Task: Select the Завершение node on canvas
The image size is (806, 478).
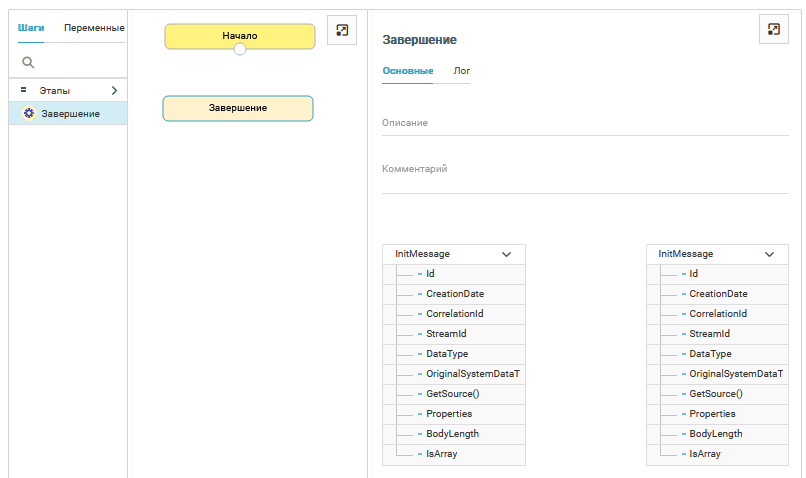Action: pyautogui.click(x=238, y=108)
